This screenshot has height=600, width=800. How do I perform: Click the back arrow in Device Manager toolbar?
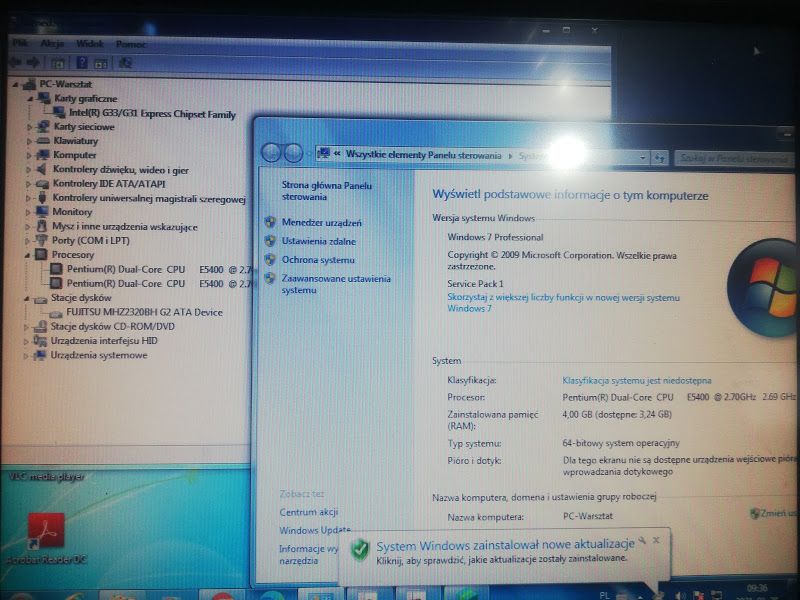click(15, 62)
